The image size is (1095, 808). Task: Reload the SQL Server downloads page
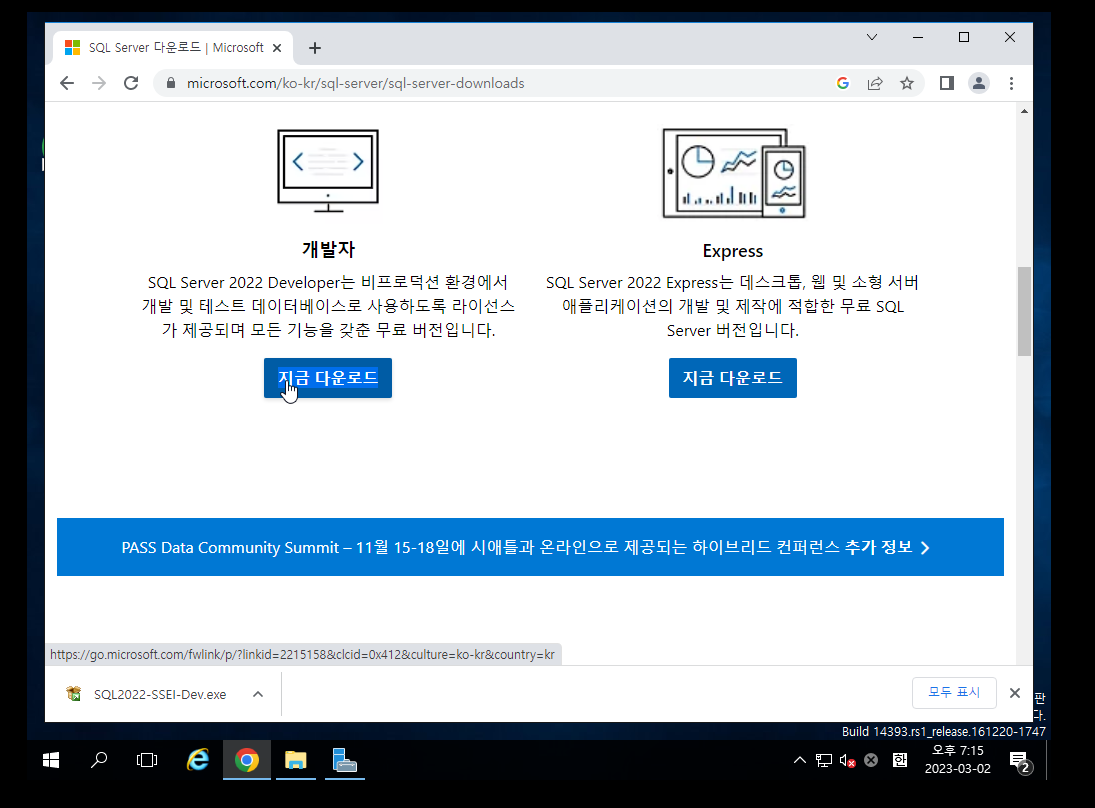coord(131,83)
